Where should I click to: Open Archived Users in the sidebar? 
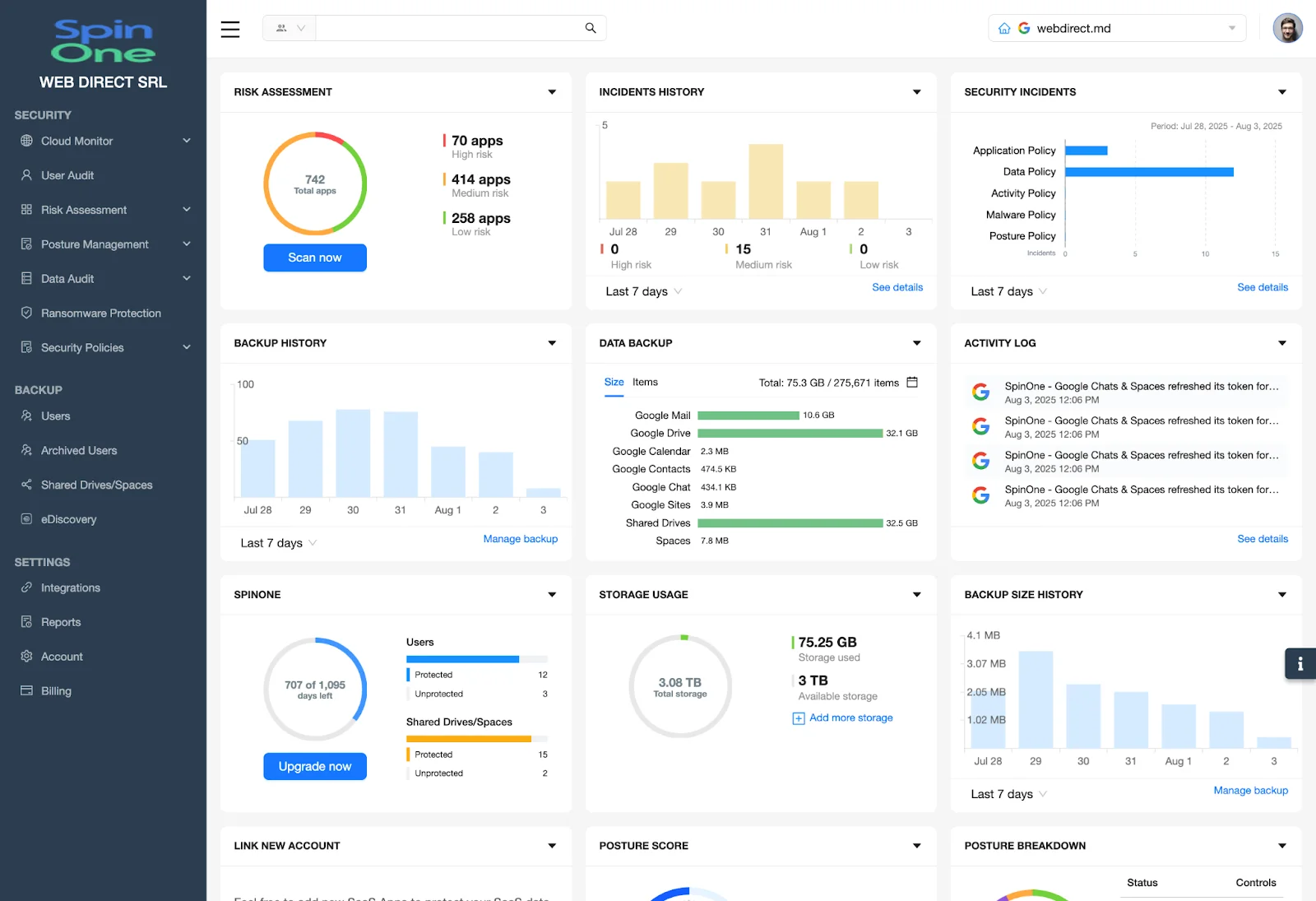(78, 450)
